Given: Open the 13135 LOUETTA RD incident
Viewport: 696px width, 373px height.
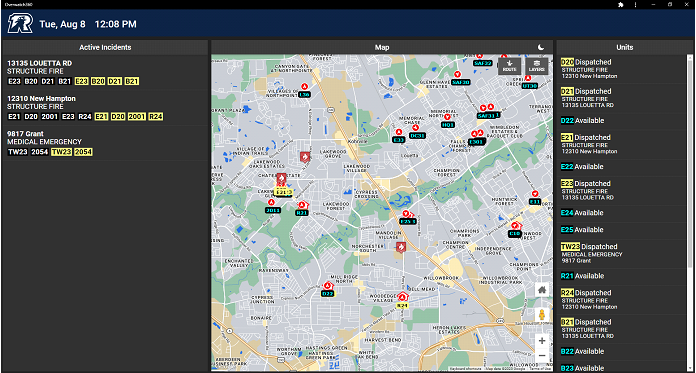Looking at the screenshot, I should tap(105, 72).
